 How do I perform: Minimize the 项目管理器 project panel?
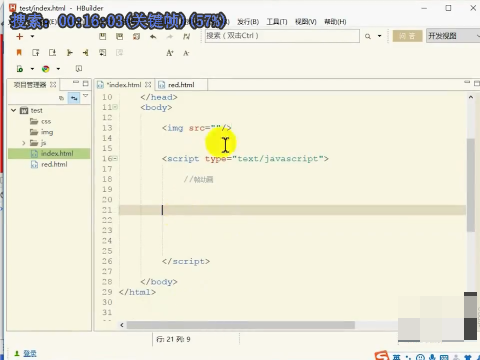point(76,82)
